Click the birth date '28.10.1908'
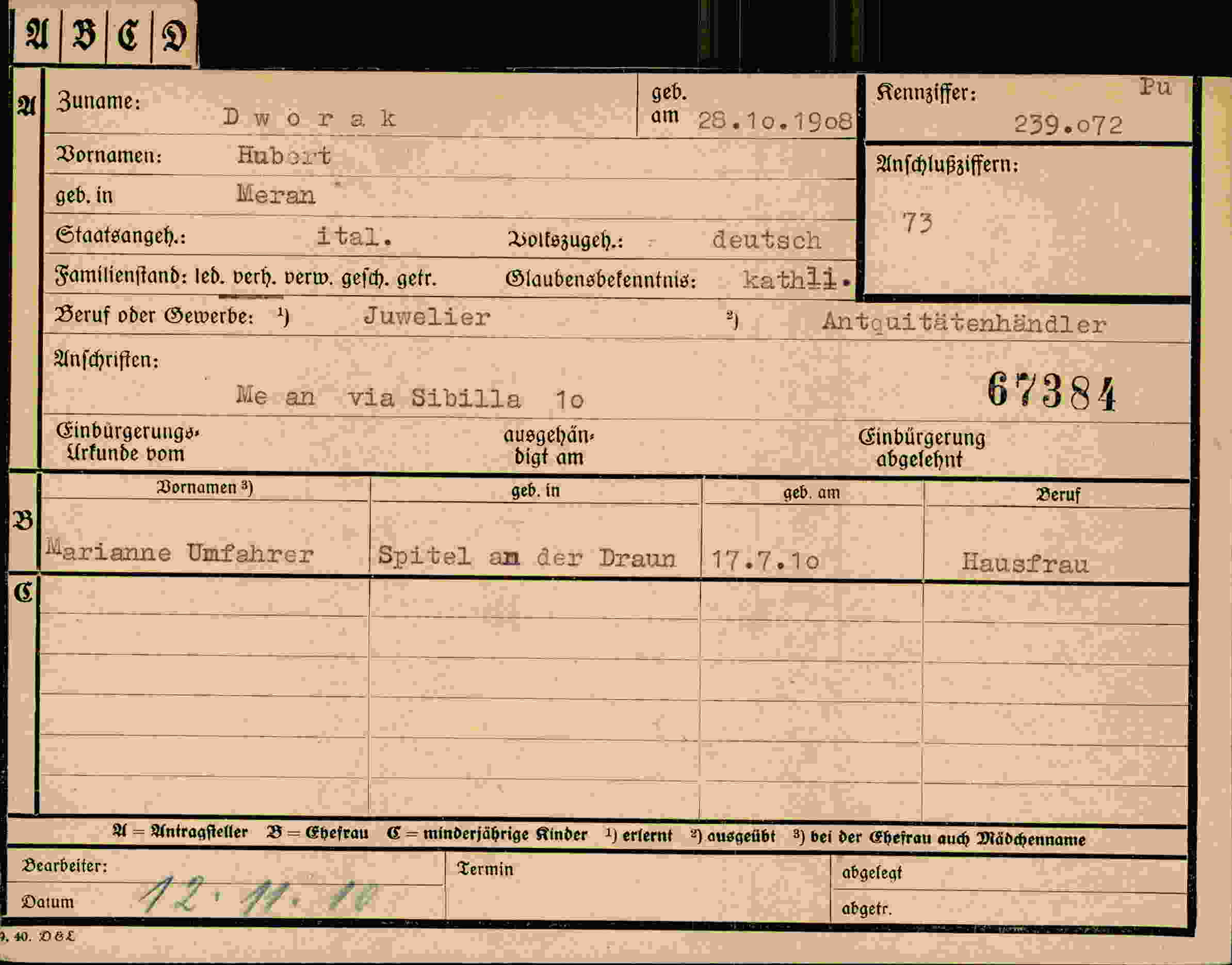Image resolution: width=1232 pixels, height=965 pixels. point(775,121)
